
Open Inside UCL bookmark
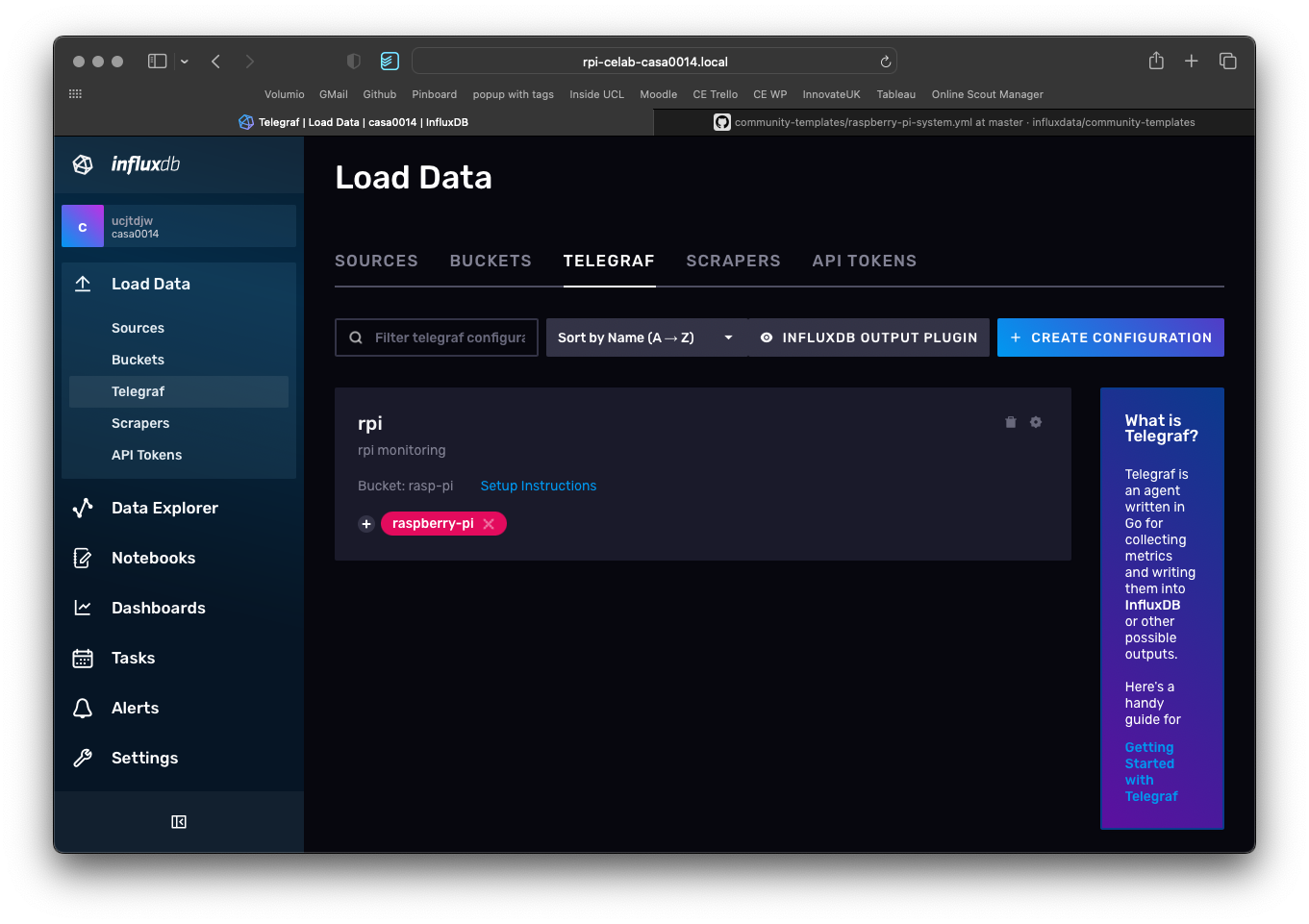(x=596, y=94)
